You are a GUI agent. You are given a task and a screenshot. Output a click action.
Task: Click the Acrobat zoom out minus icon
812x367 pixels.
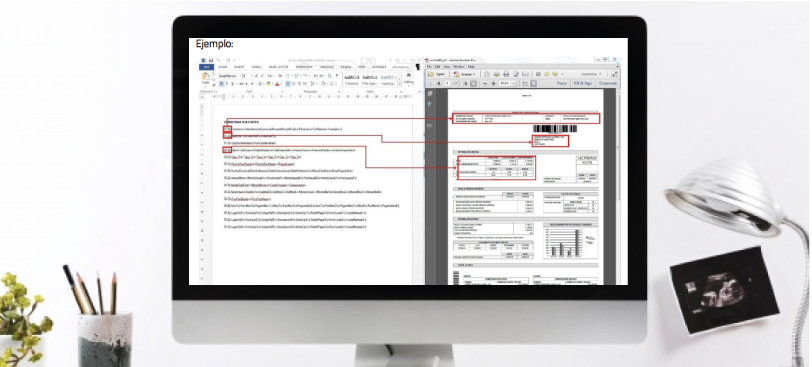pos(485,83)
